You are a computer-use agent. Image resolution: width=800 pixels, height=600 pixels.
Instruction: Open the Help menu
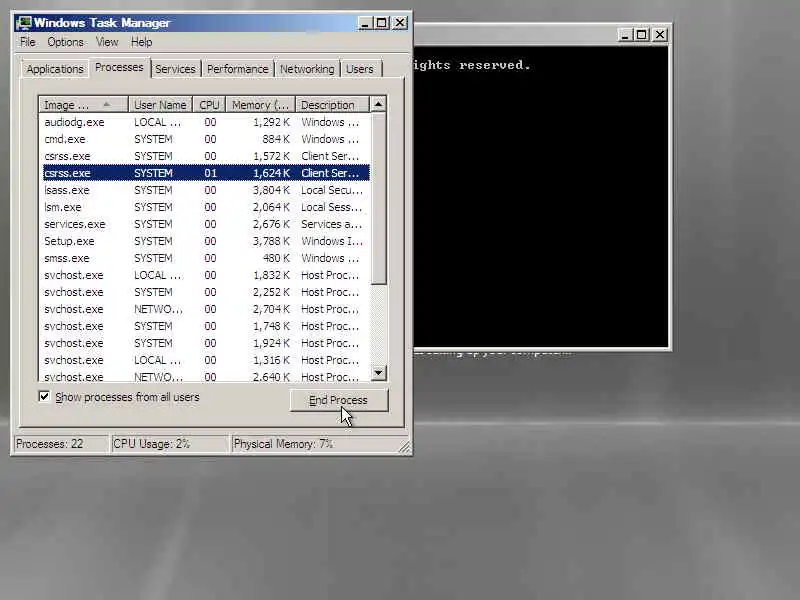point(141,42)
